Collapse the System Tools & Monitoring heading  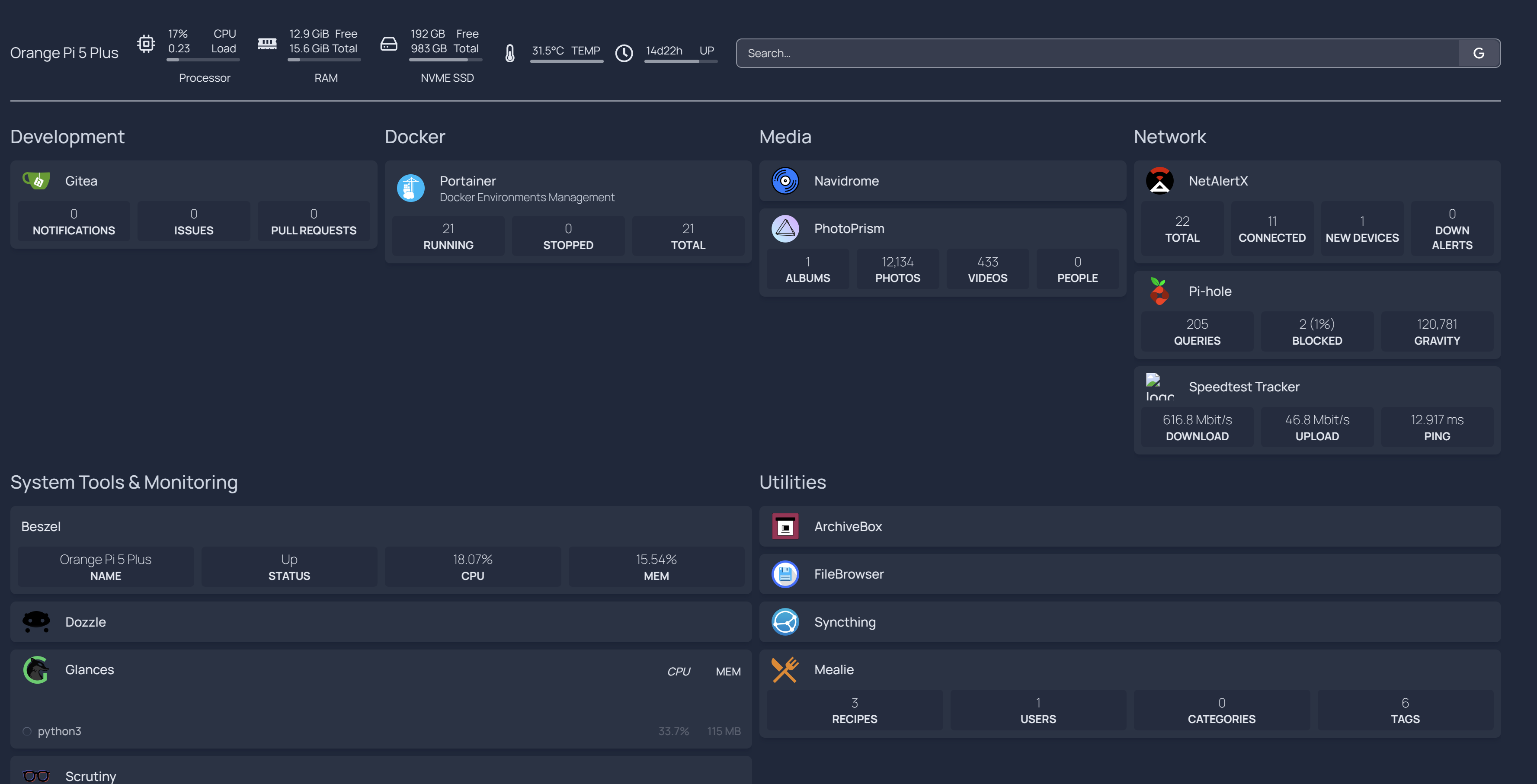pos(124,482)
